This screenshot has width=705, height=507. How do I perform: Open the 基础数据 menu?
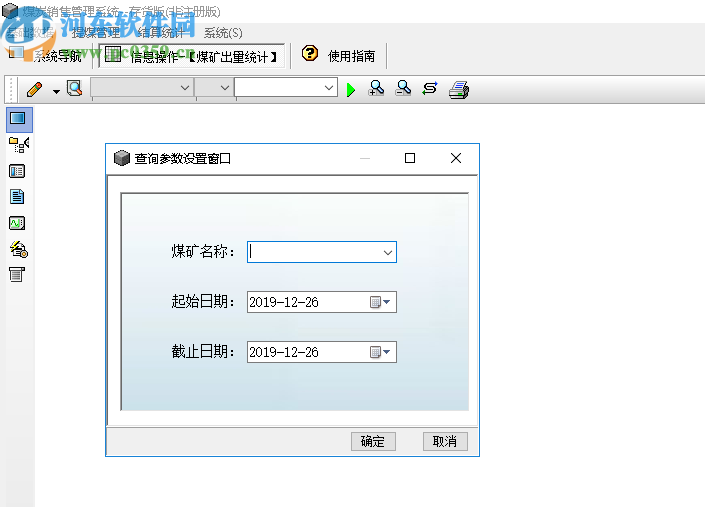(x=31, y=33)
